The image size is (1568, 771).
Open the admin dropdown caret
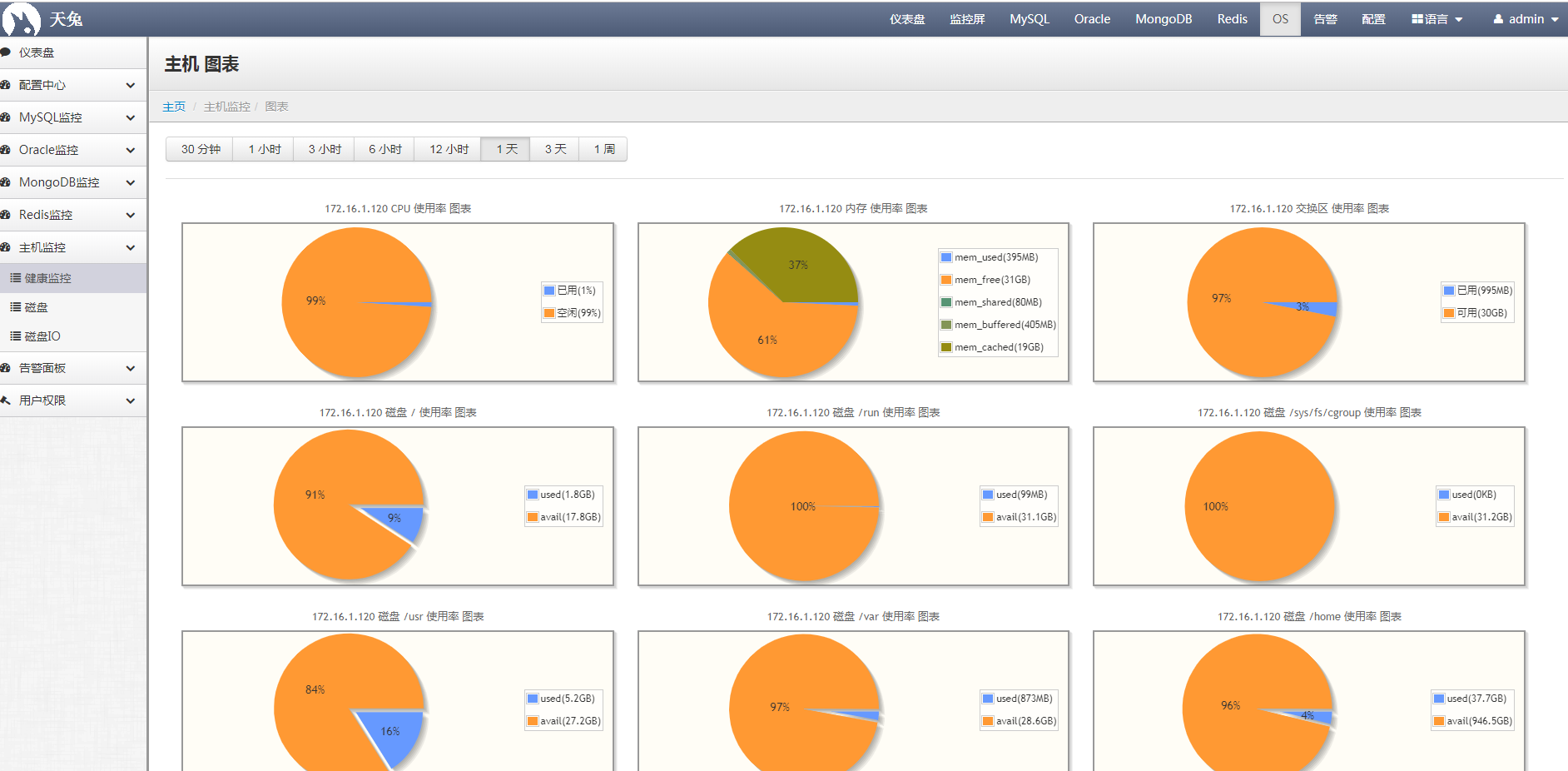[x=1555, y=20]
